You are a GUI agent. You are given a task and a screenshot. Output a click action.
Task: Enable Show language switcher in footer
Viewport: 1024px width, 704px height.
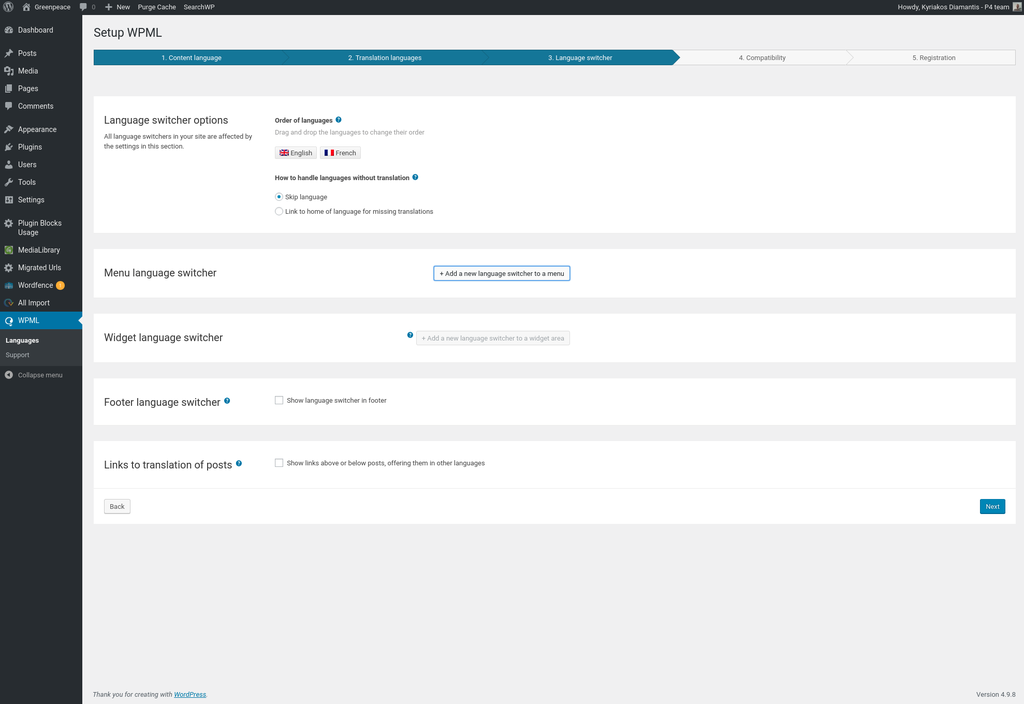click(x=279, y=400)
